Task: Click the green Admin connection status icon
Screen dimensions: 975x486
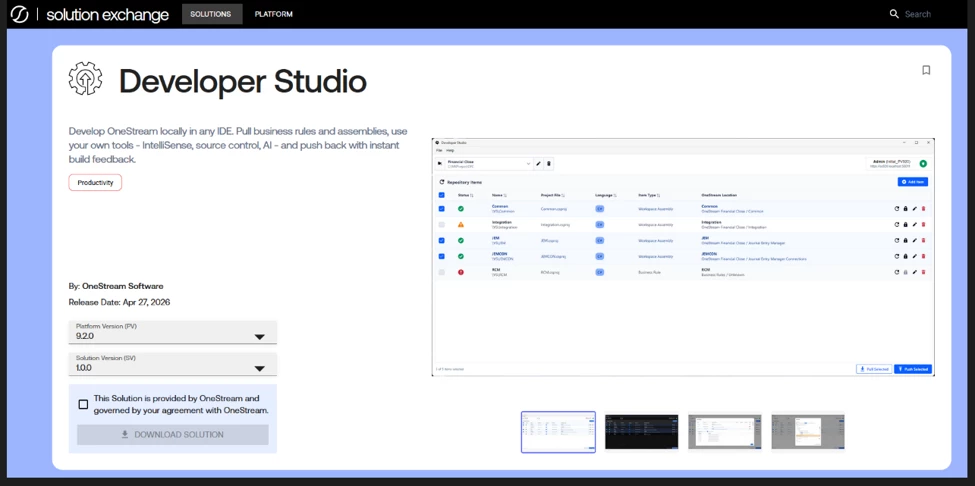Action: point(923,163)
